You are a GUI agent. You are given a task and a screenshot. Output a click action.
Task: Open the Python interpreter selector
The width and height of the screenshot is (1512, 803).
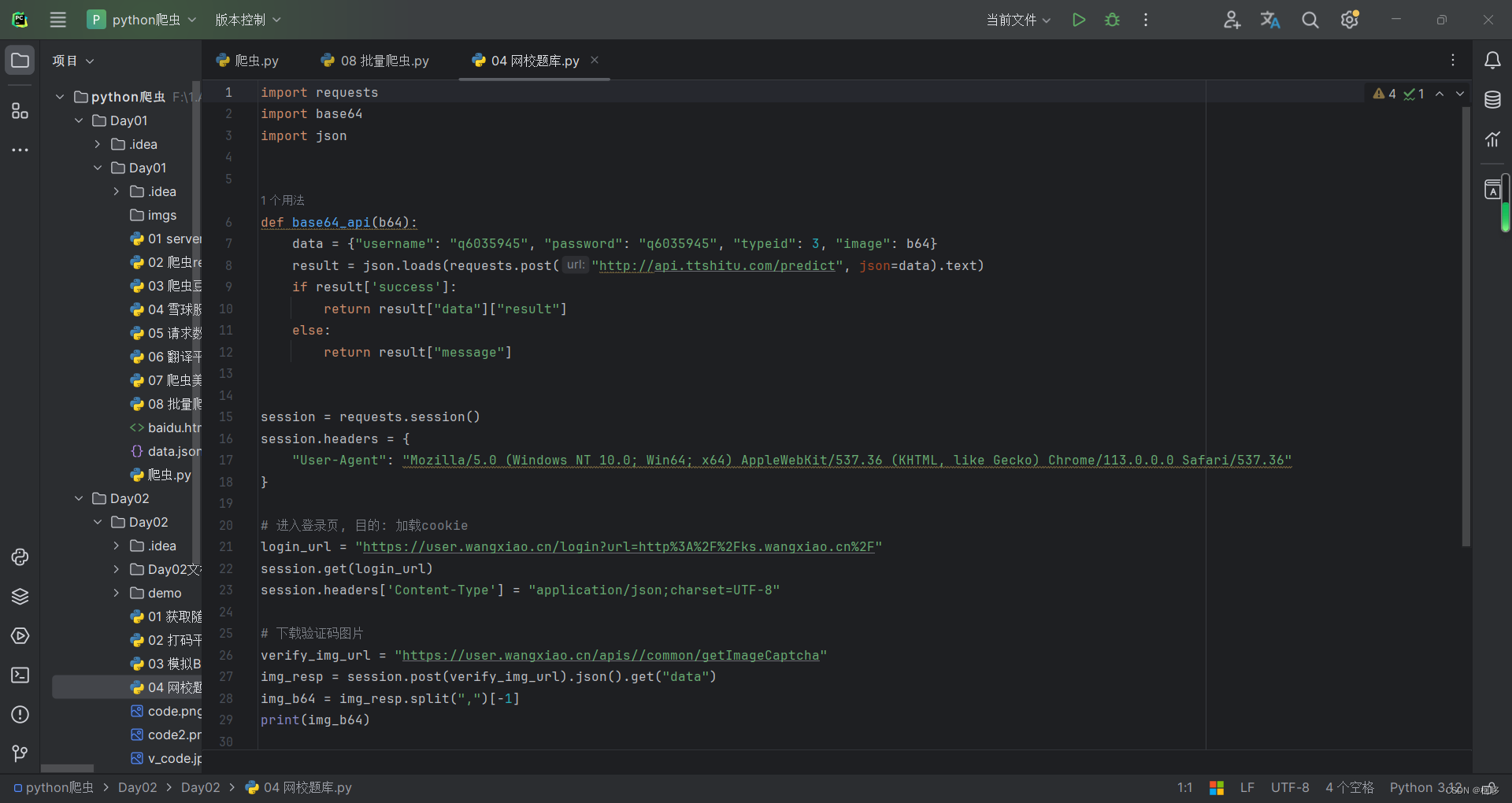[1425, 787]
